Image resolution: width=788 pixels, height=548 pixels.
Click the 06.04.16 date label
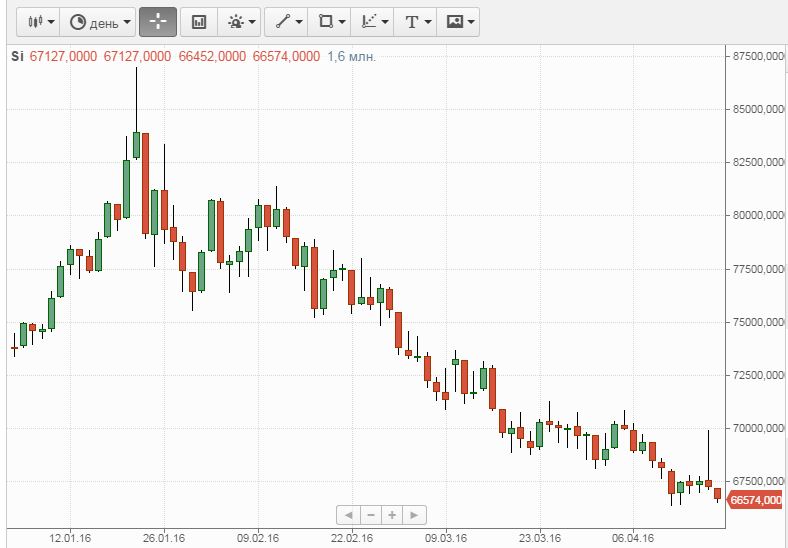coord(633,538)
